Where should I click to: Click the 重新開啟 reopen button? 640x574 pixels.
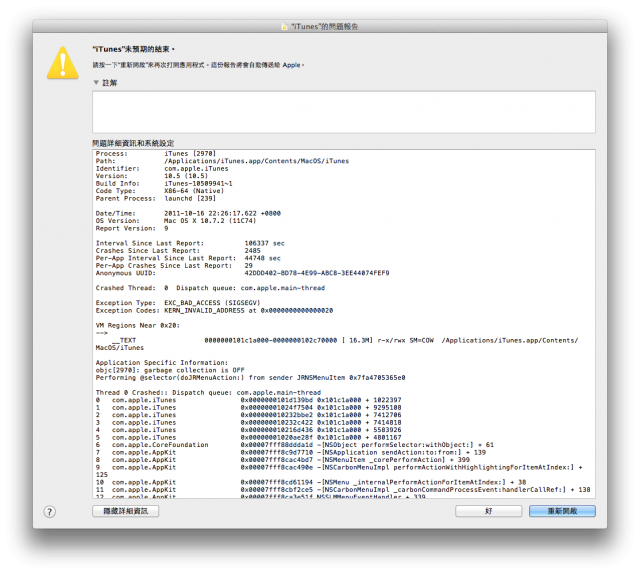click(562, 511)
